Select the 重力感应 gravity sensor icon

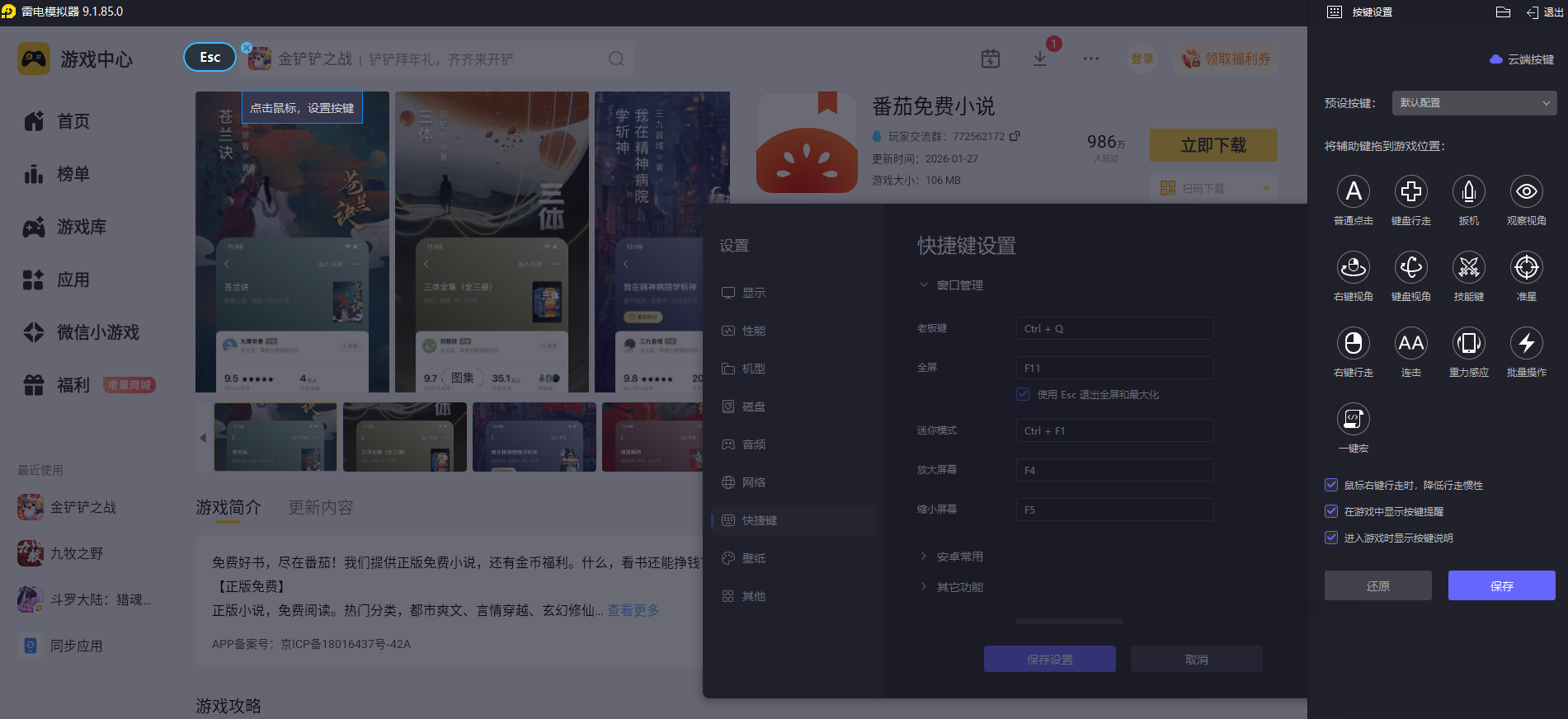[1468, 344]
